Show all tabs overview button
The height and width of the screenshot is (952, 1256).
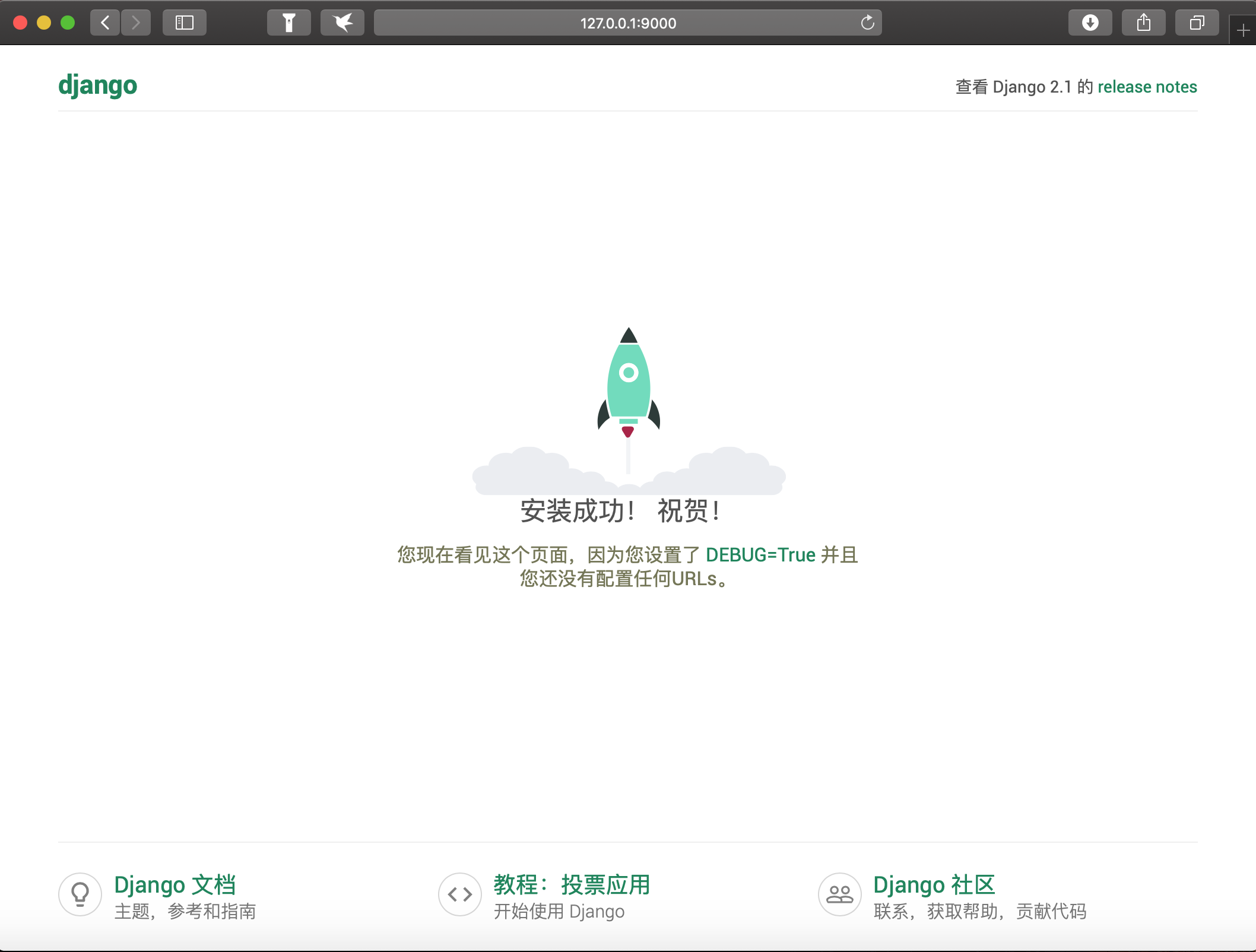[1197, 23]
